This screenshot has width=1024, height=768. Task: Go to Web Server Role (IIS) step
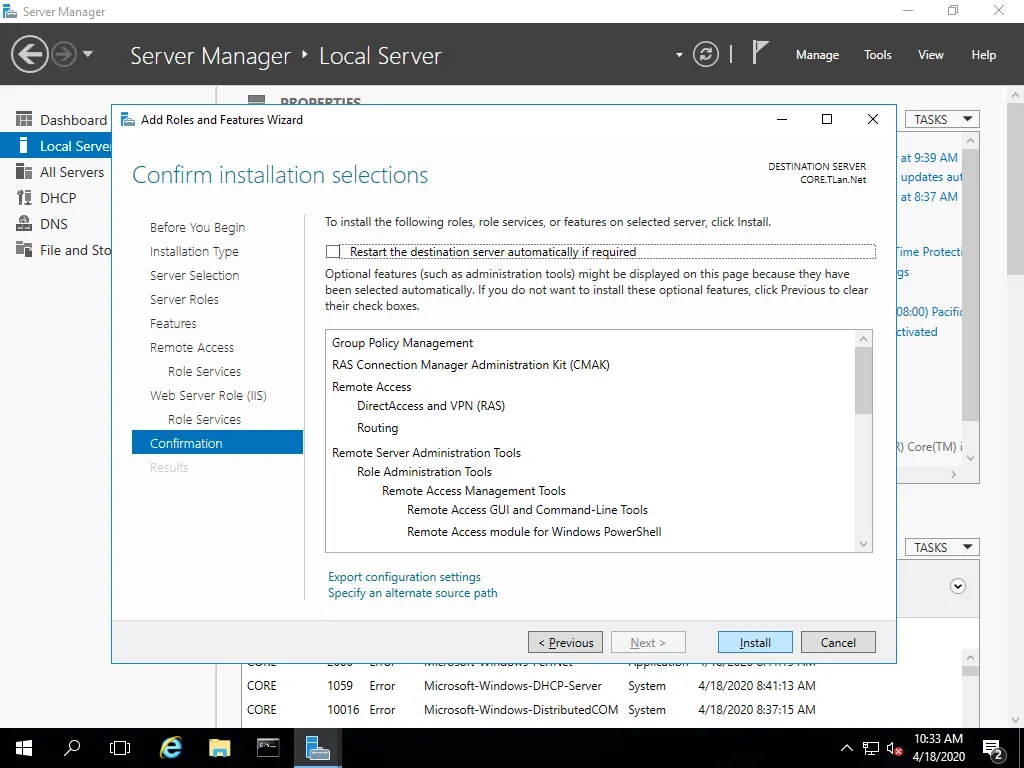(208, 395)
